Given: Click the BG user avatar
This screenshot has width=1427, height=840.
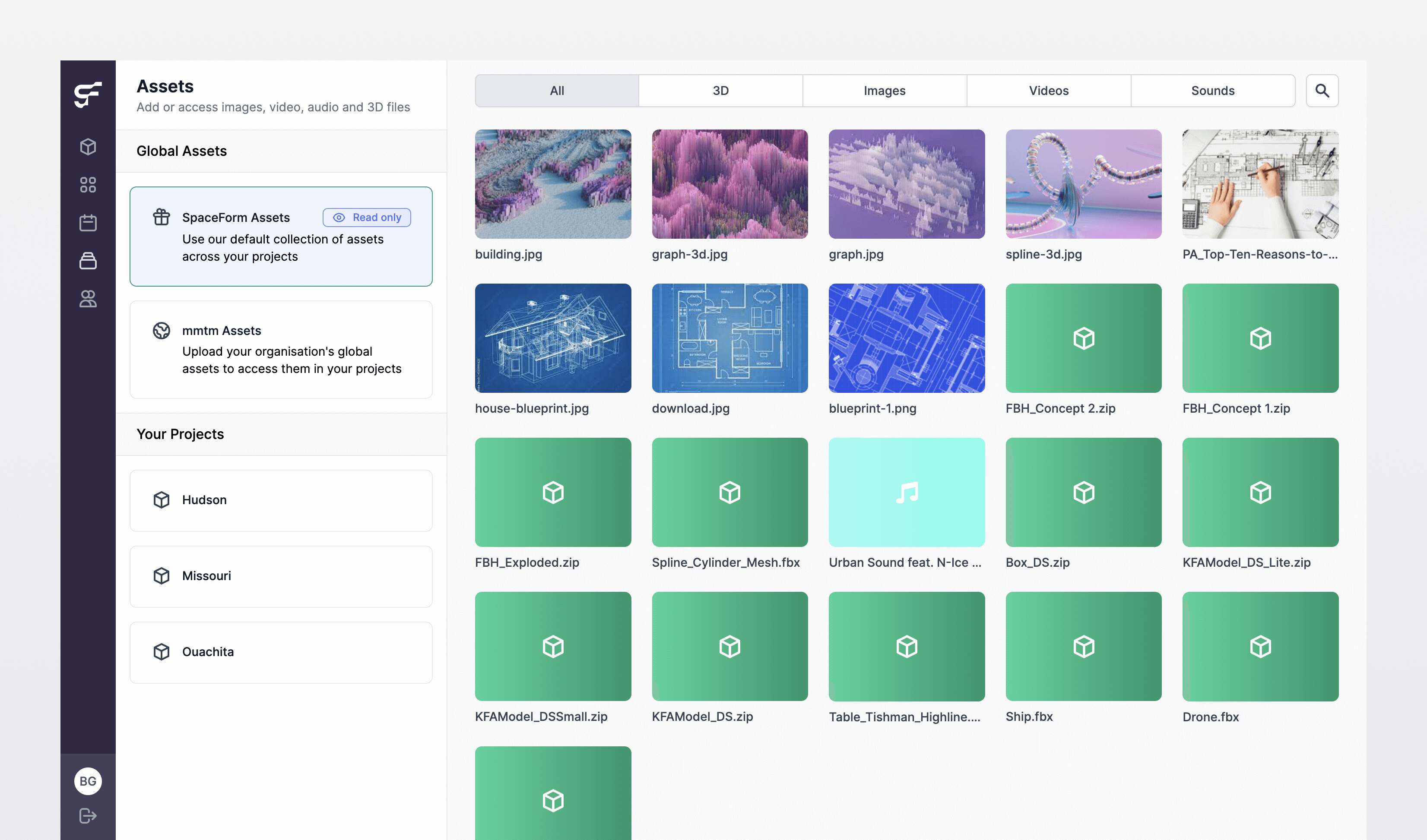Looking at the screenshot, I should 88,780.
